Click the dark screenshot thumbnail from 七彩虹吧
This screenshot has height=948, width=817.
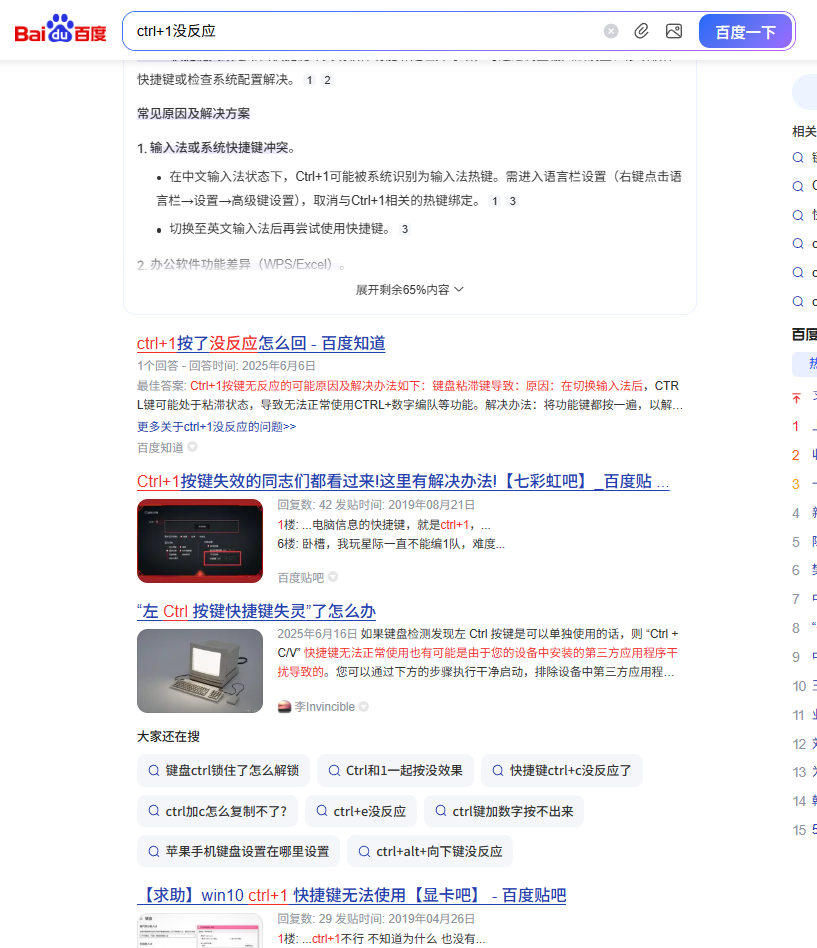199,540
